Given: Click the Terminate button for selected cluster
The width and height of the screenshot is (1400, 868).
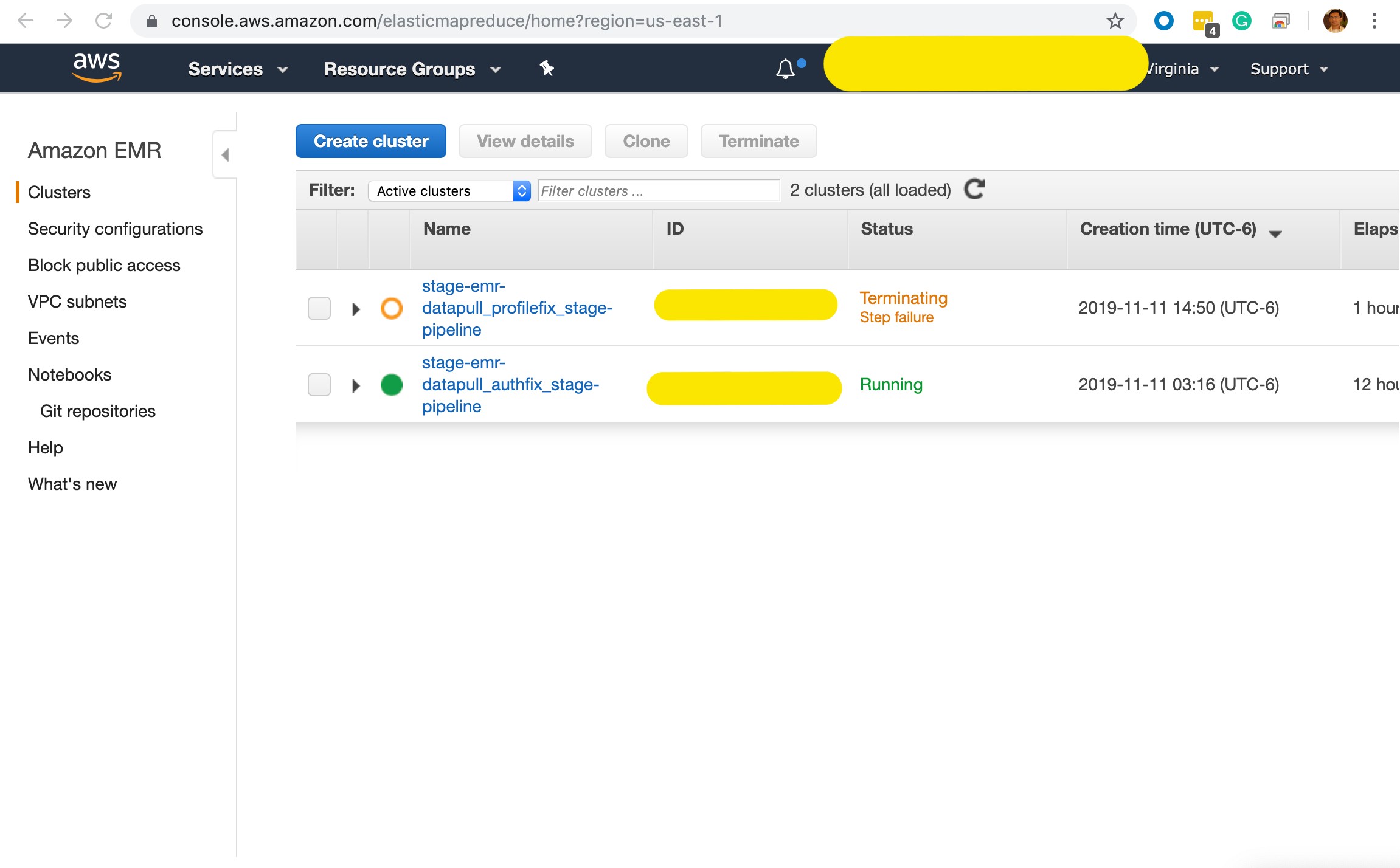Looking at the screenshot, I should click(758, 141).
